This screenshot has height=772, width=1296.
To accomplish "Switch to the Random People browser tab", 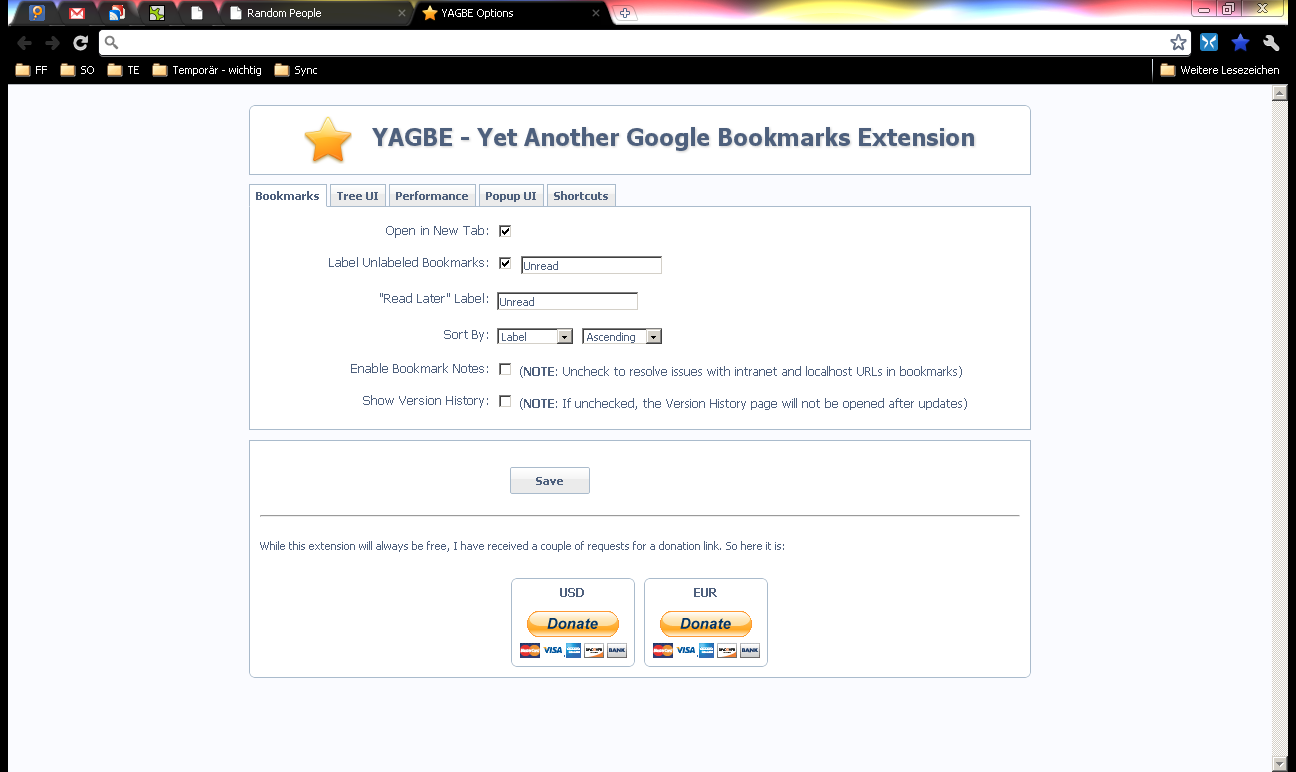I will pyautogui.click(x=315, y=13).
